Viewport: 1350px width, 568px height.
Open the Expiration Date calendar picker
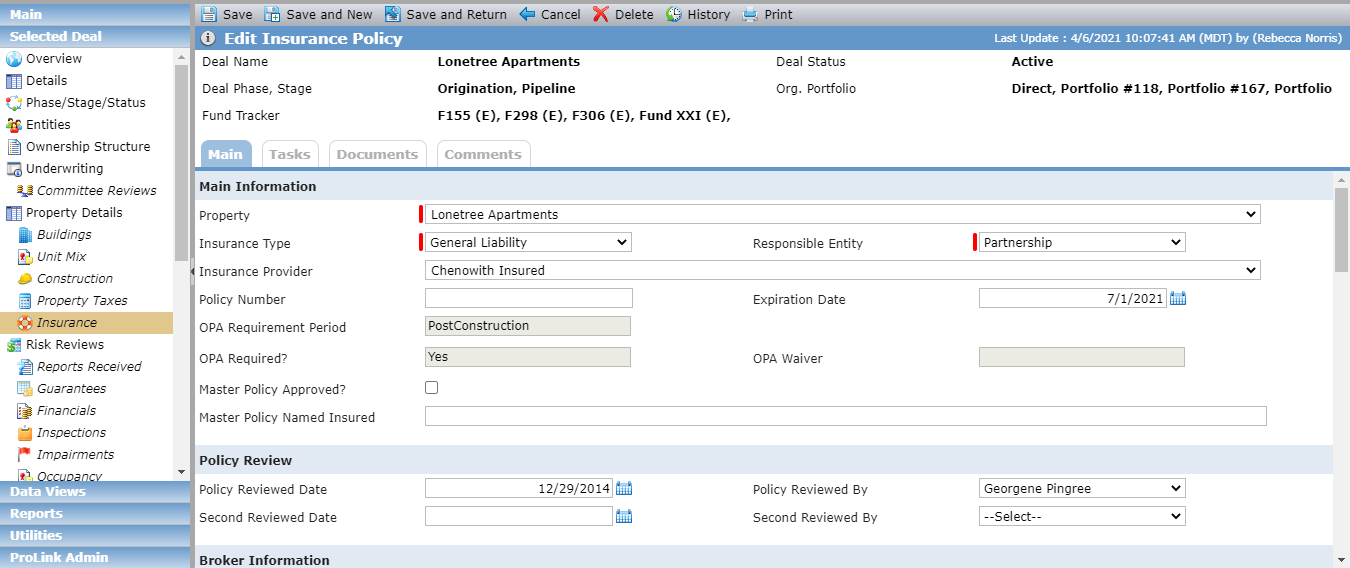coord(1178,298)
